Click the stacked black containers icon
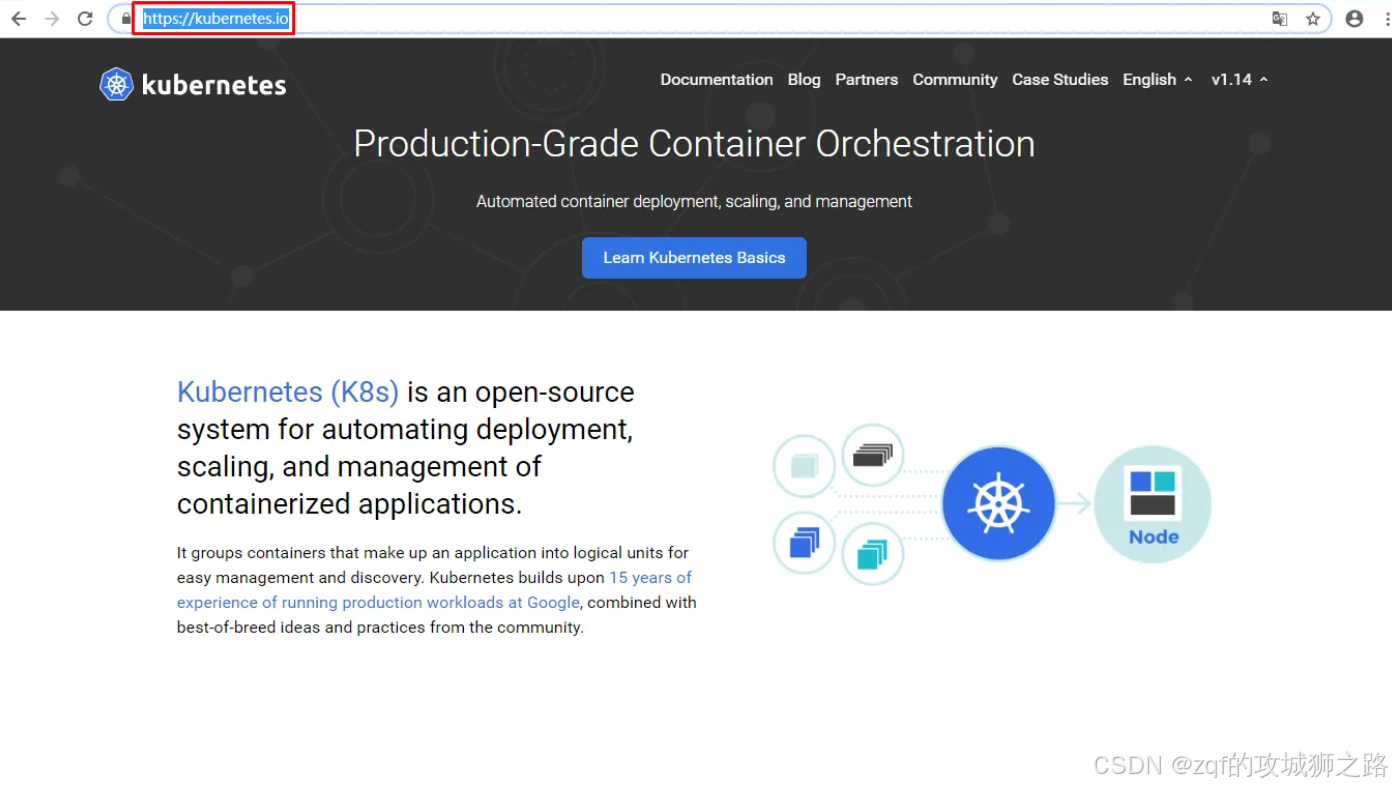Screen dimensions: 1392x788 point(873,455)
